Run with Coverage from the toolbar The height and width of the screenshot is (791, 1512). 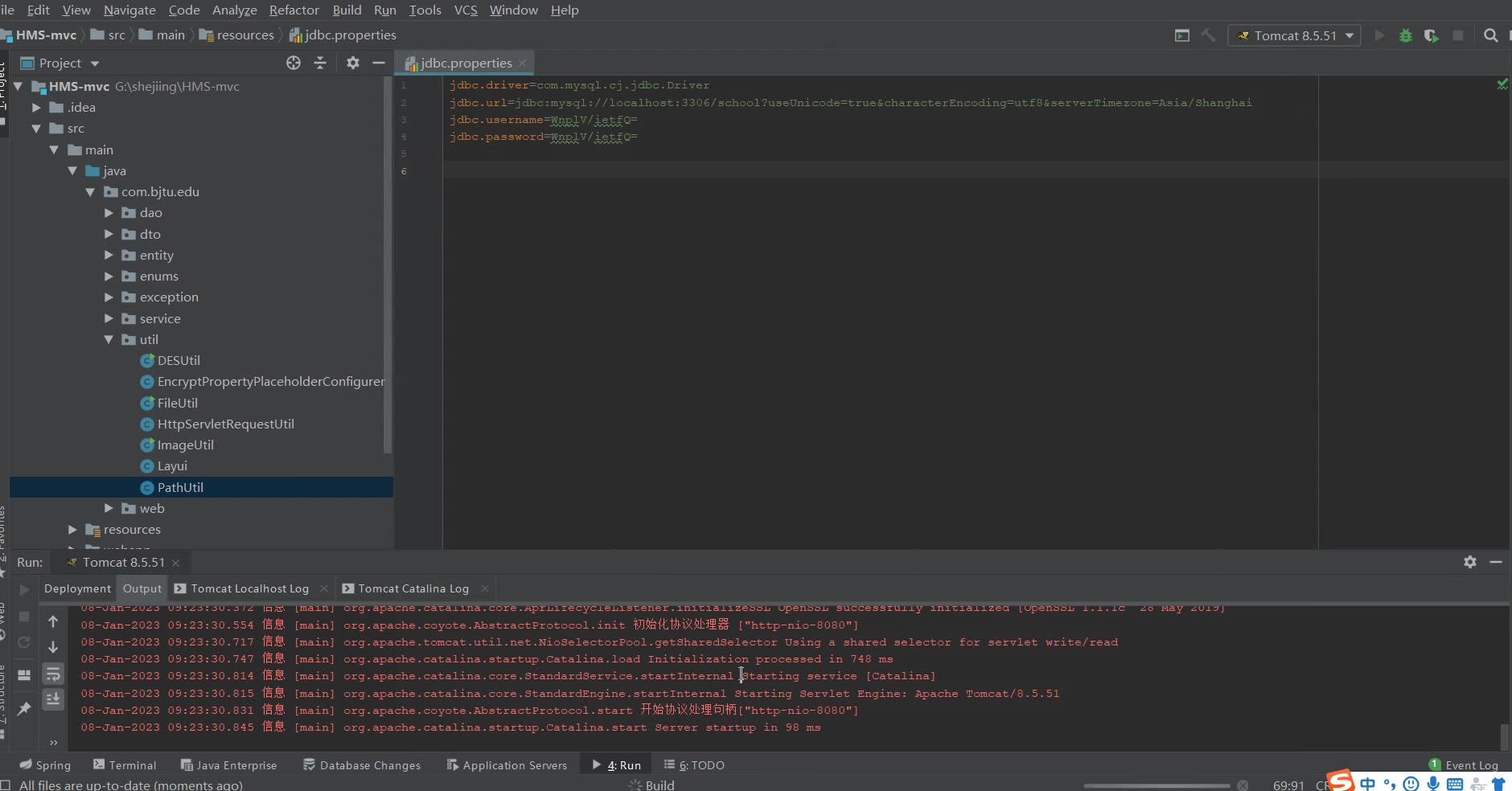pos(1432,35)
